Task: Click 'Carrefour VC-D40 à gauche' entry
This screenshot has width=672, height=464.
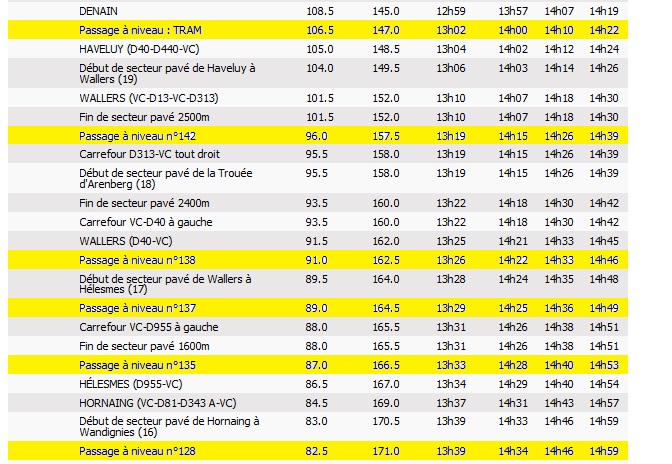Action: (x=145, y=222)
